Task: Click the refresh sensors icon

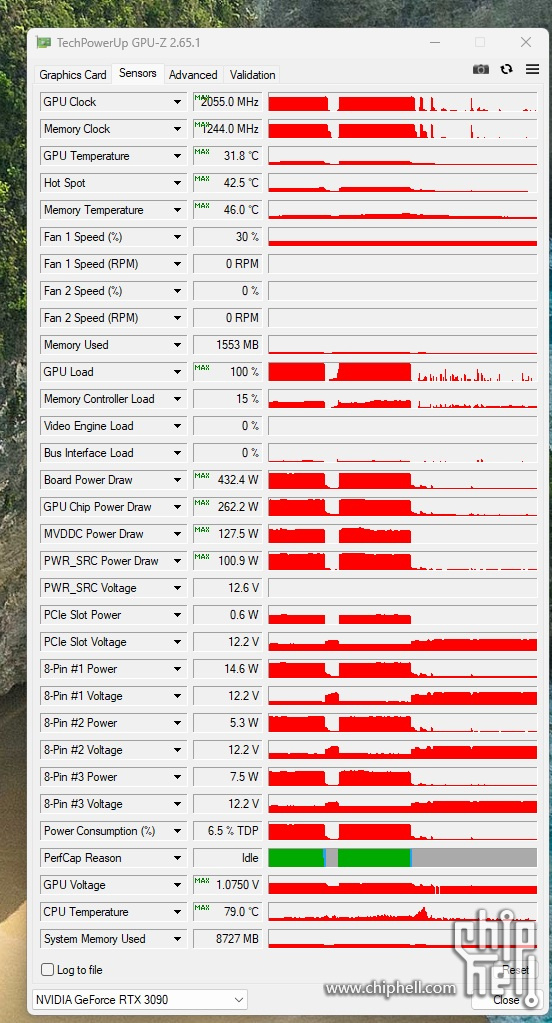Action: tap(506, 69)
